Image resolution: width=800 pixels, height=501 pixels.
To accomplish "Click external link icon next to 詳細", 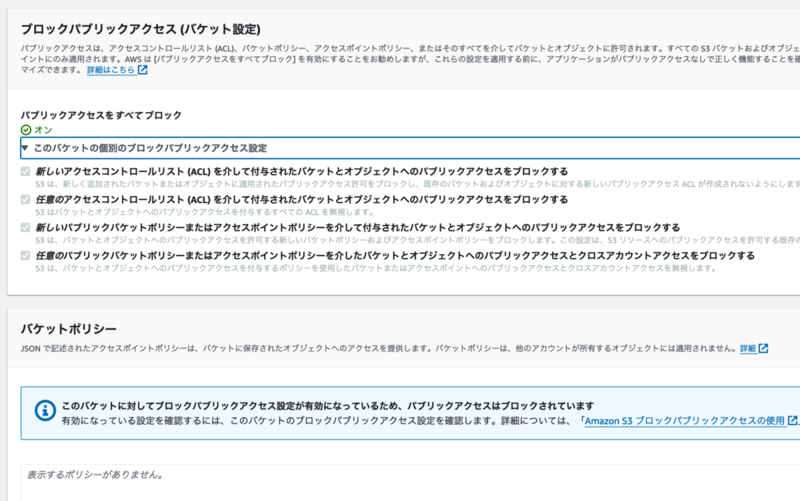I will pyautogui.click(x=763, y=348).
